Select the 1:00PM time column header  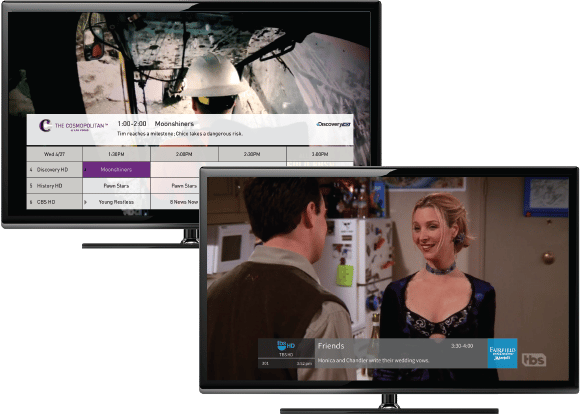coord(116,154)
